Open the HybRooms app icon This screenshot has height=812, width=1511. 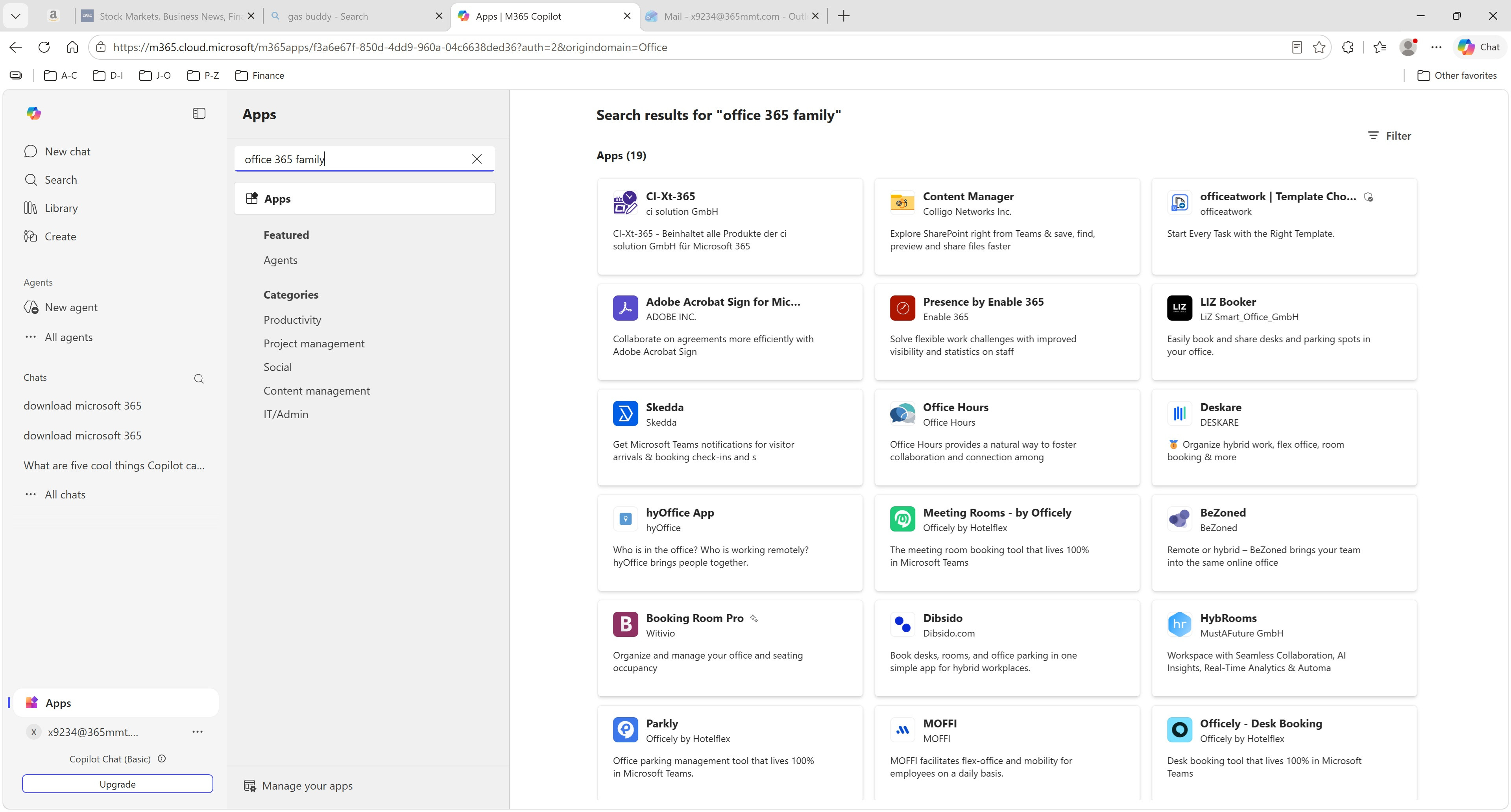coord(1180,624)
